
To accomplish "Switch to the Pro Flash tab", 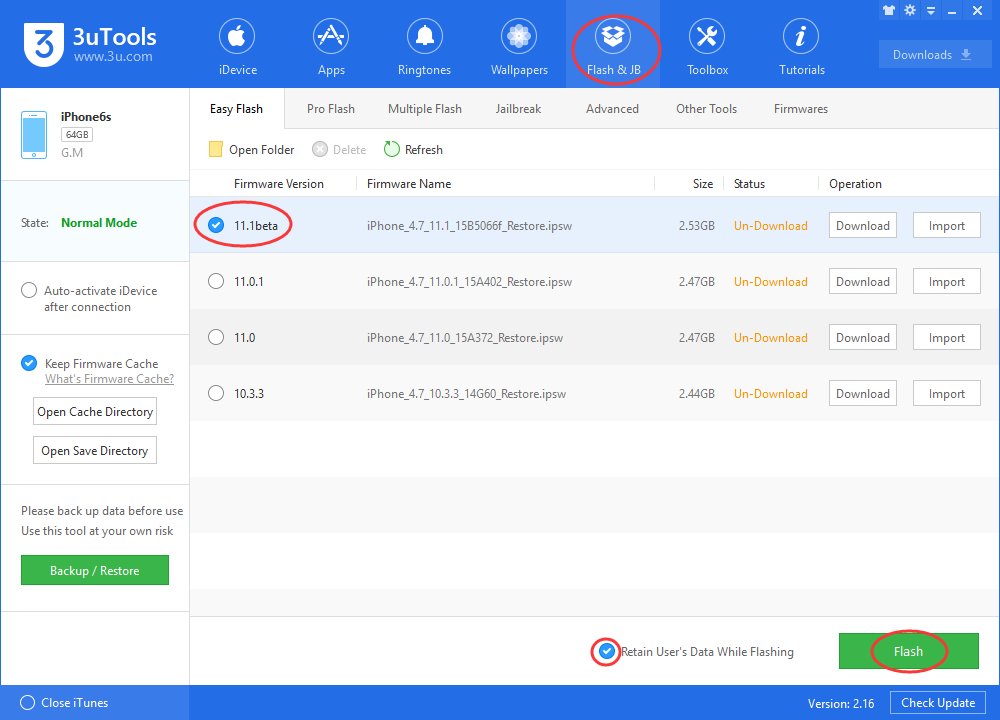I will coord(330,108).
